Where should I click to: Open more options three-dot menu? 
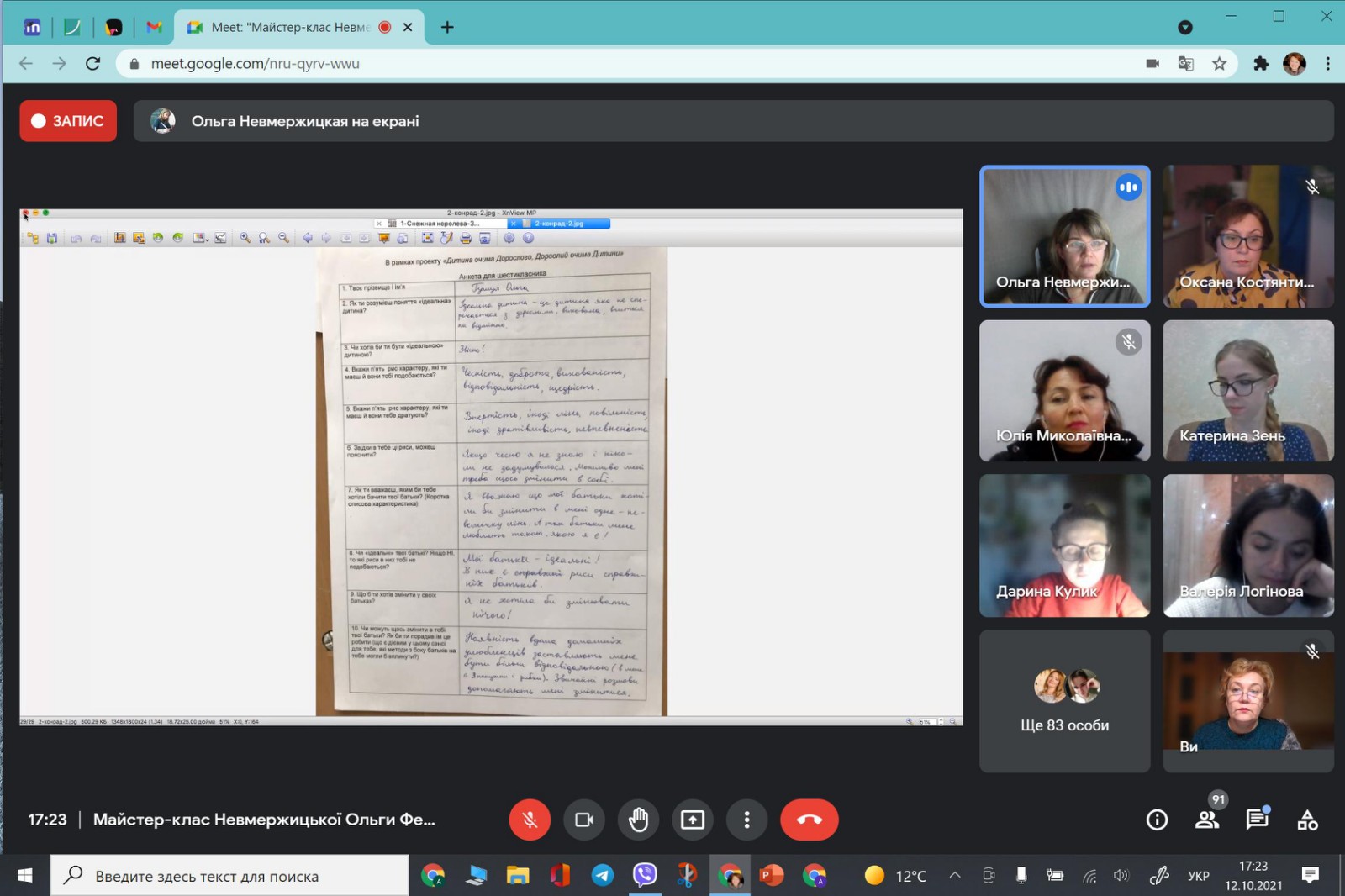746,820
